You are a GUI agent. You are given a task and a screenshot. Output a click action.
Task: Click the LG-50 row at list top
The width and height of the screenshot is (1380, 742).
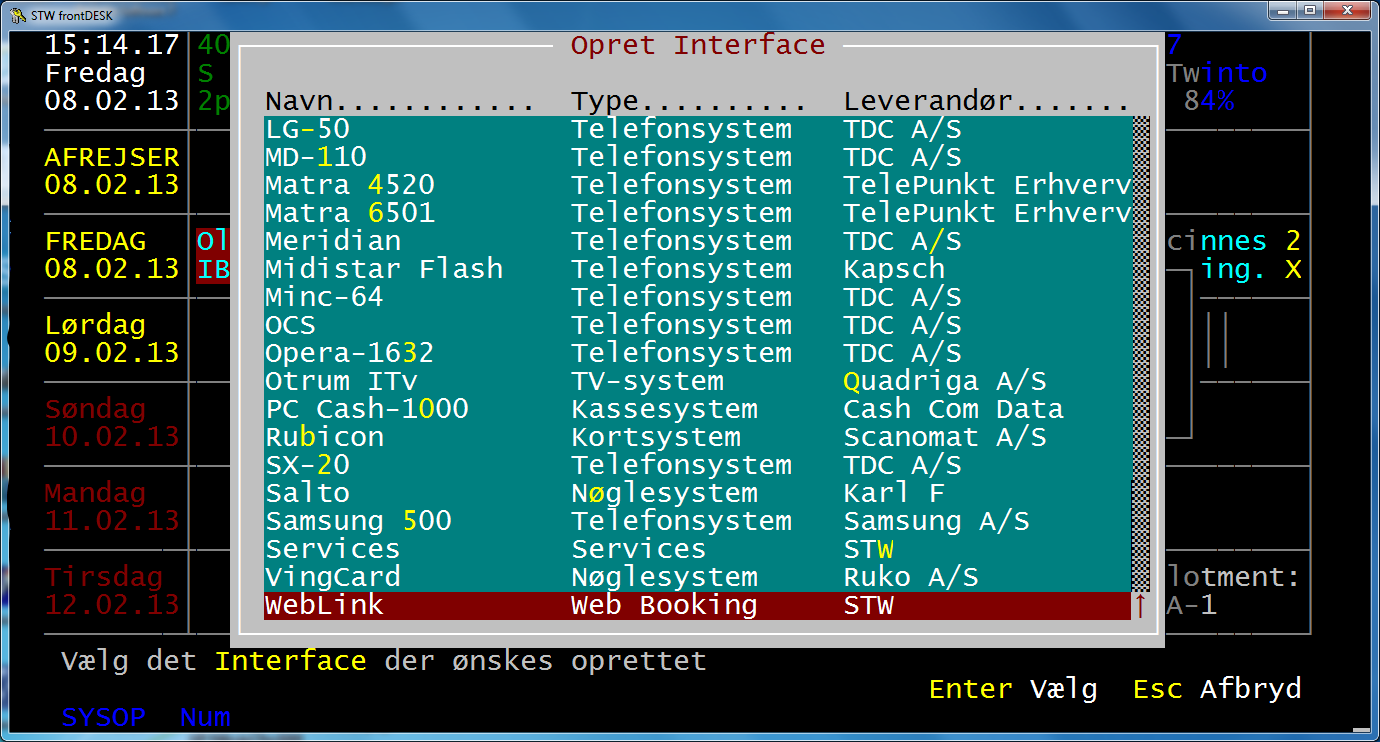[x=697, y=129]
